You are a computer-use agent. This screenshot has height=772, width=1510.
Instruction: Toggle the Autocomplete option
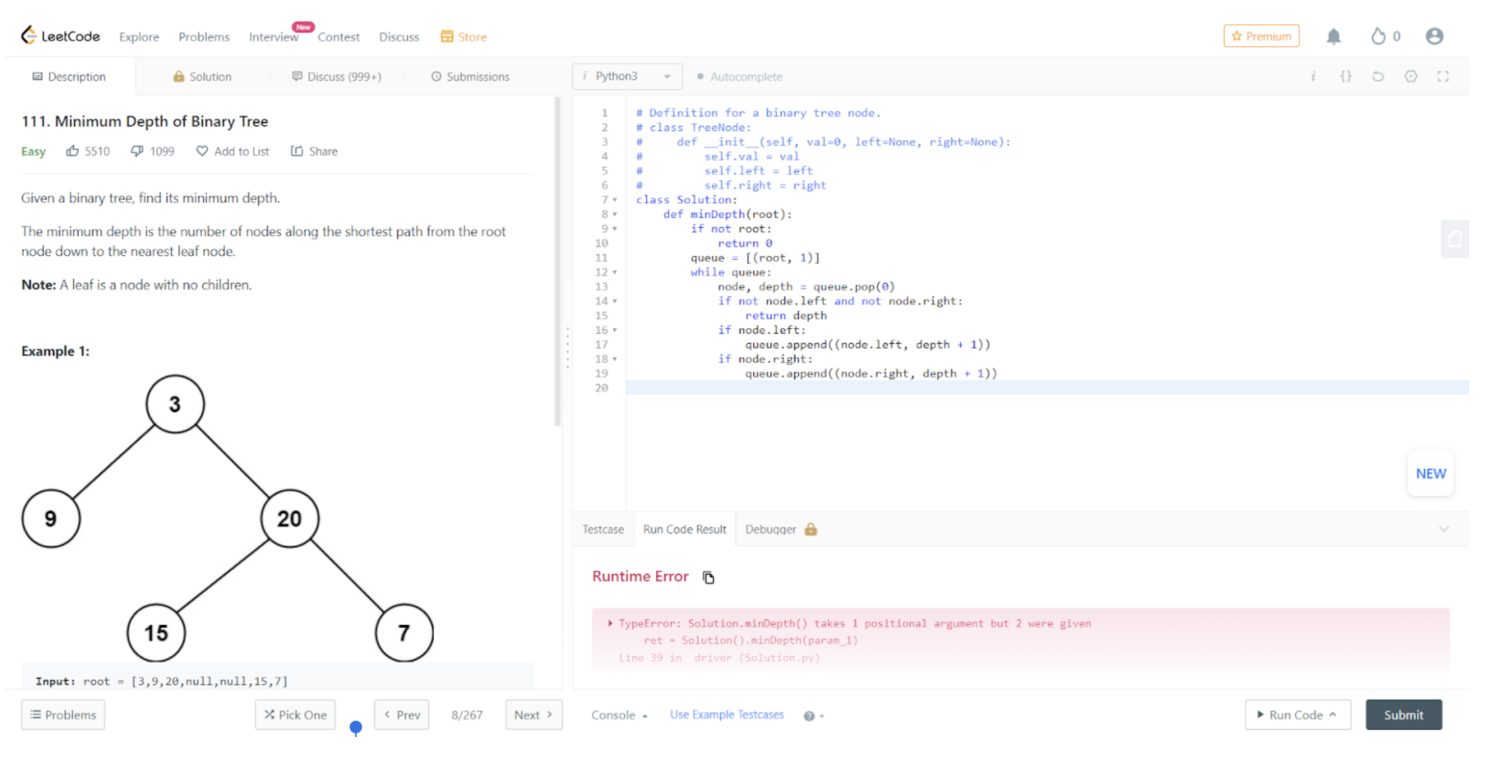740,77
